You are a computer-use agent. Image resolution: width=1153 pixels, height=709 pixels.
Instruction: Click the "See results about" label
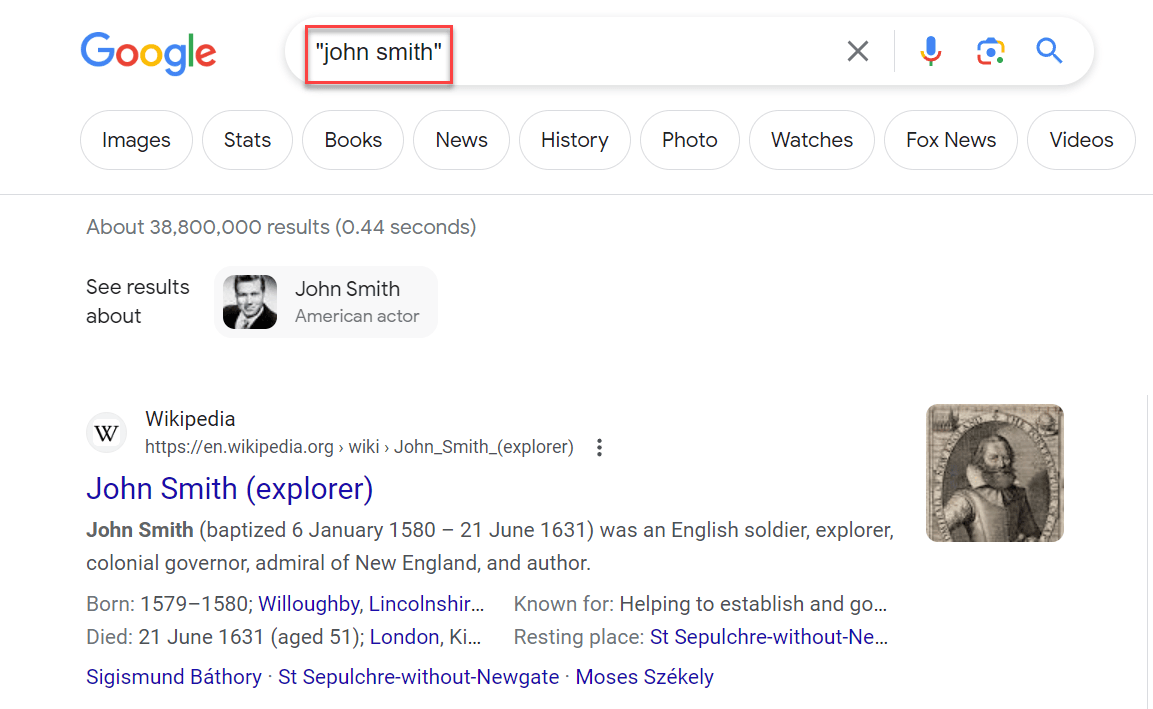pyautogui.click(x=138, y=302)
